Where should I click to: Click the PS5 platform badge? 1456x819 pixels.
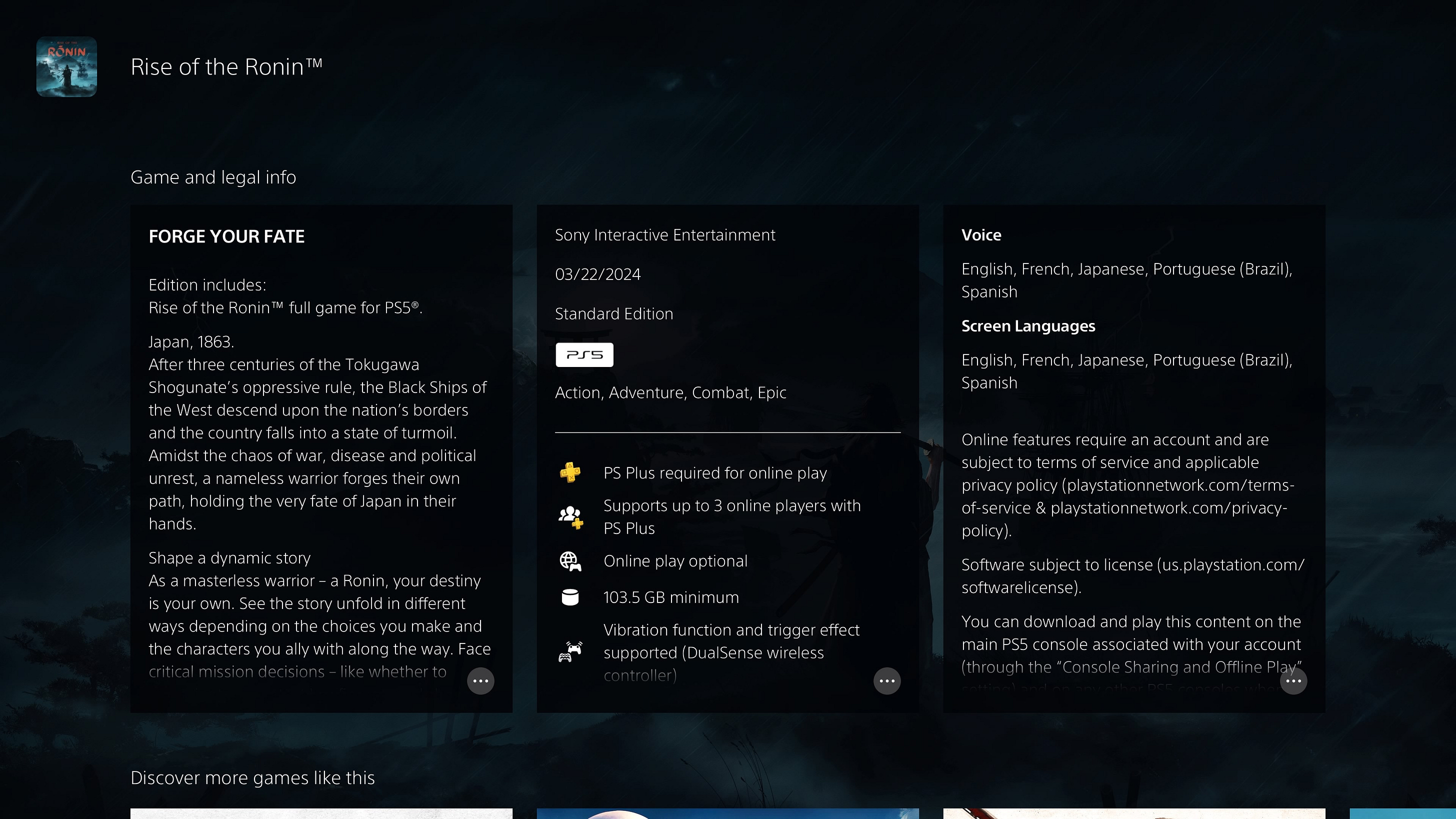point(584,355)
